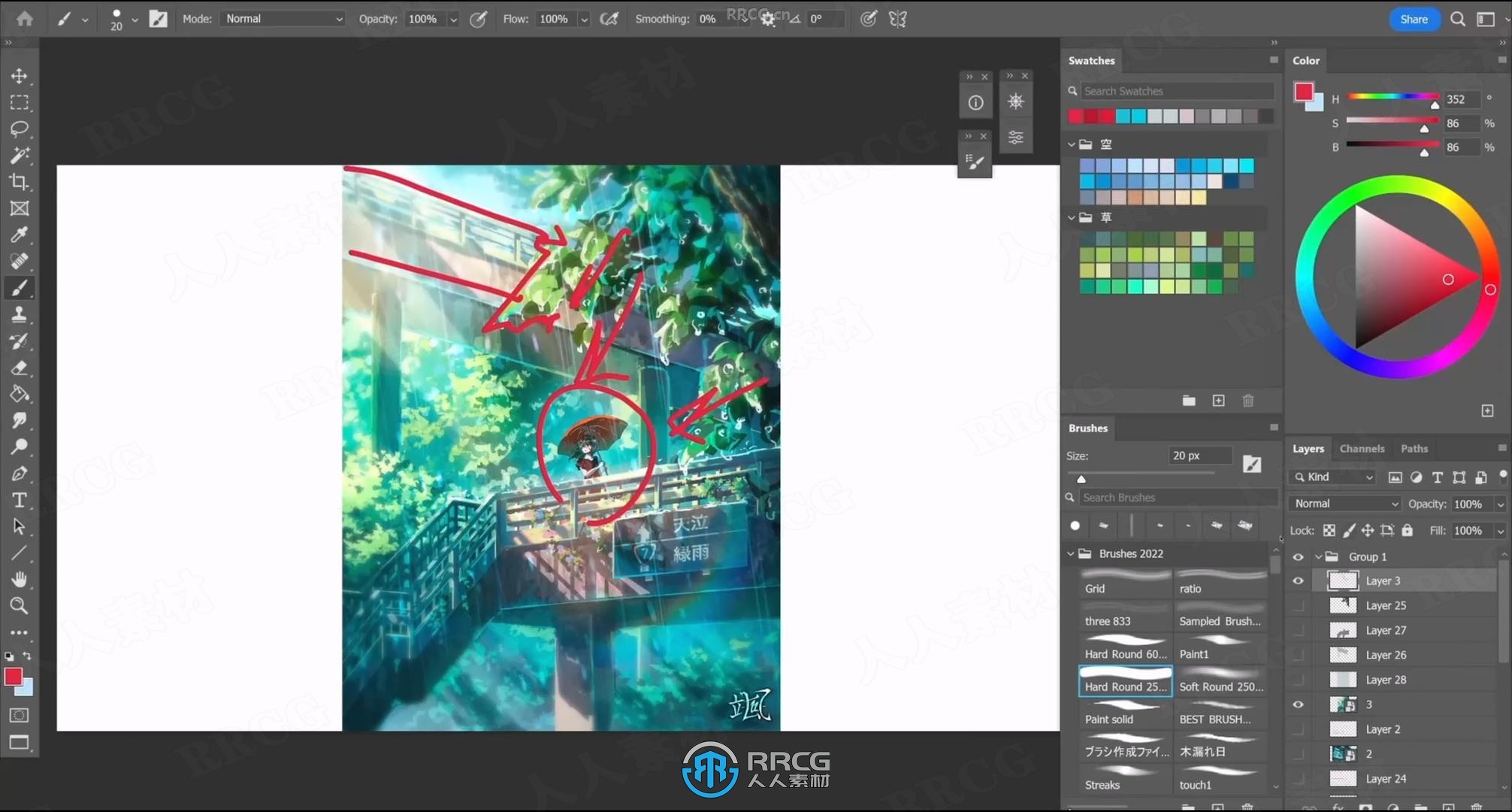The height and width of the screenshot is (812, 1512).
Task: Select the Crop tool
Action: pyautogui.click(x=20, y=182)
